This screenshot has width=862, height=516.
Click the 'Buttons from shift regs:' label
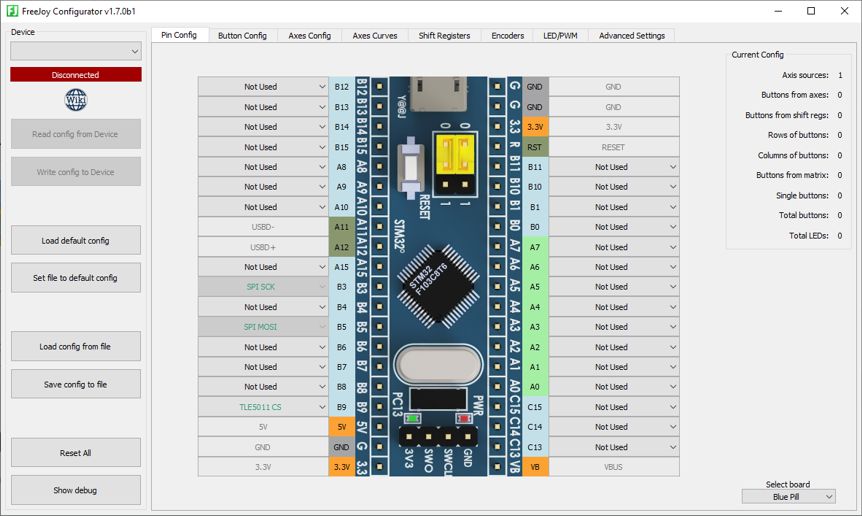tap(787, 115)
